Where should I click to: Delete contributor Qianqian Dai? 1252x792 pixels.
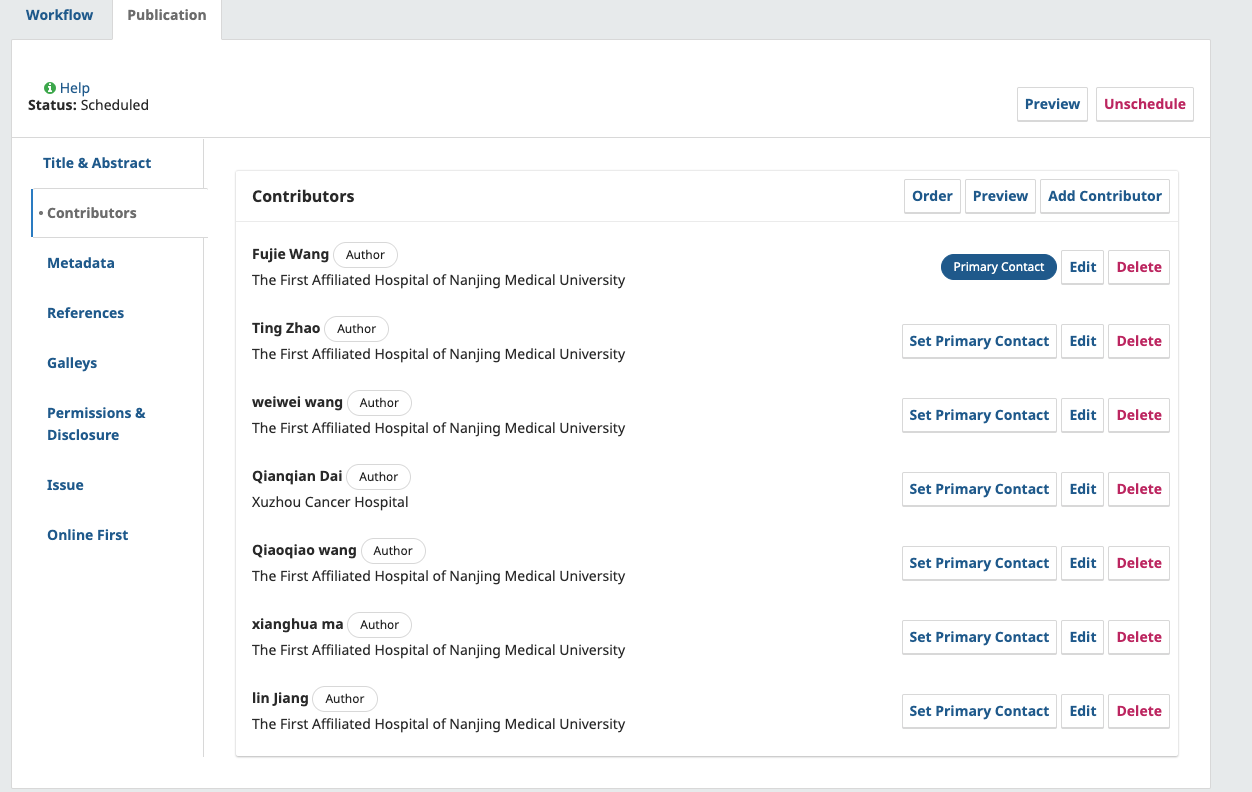coord(1138,489)
